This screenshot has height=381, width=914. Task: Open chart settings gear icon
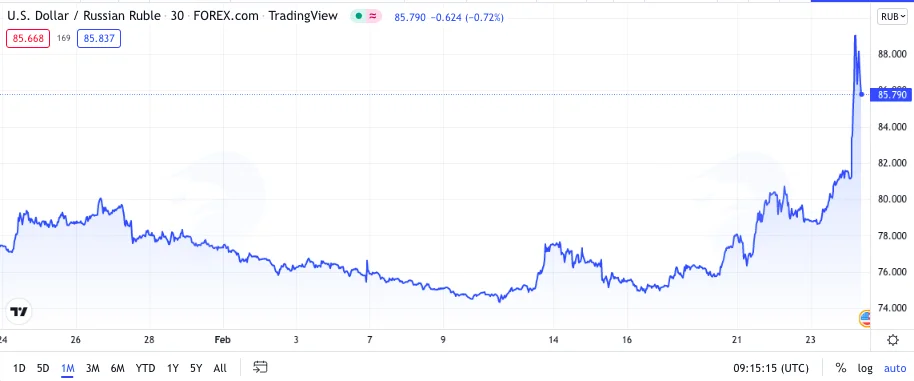click(892, 340)
